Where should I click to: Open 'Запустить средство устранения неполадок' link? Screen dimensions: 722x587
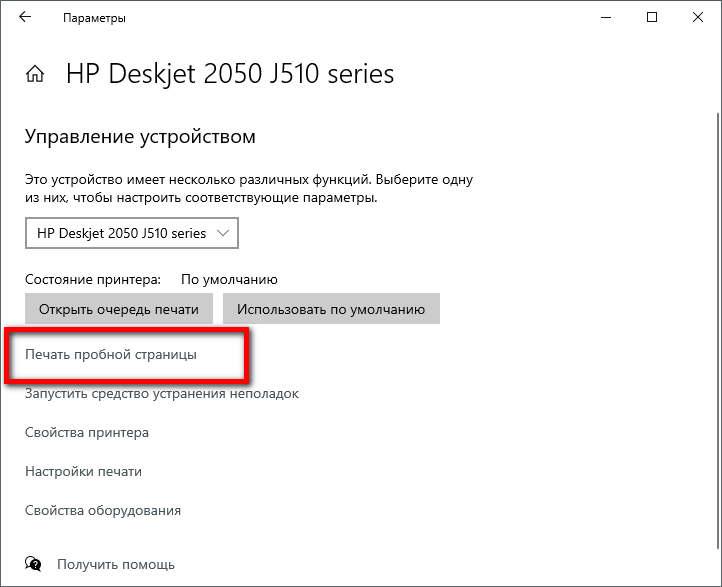pyautogui.click(x=162, y=394)
